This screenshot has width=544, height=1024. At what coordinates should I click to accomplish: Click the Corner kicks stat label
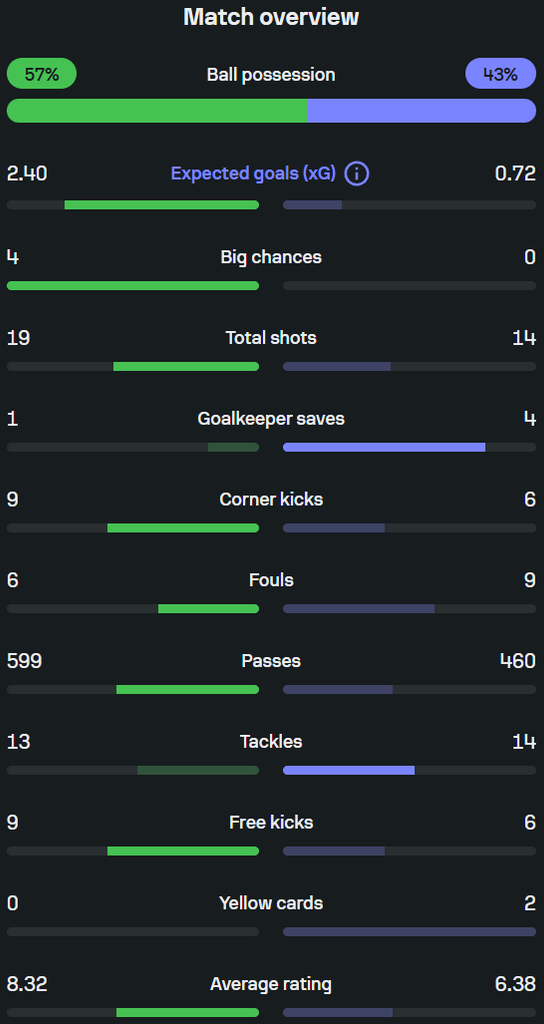click(271, 500)
